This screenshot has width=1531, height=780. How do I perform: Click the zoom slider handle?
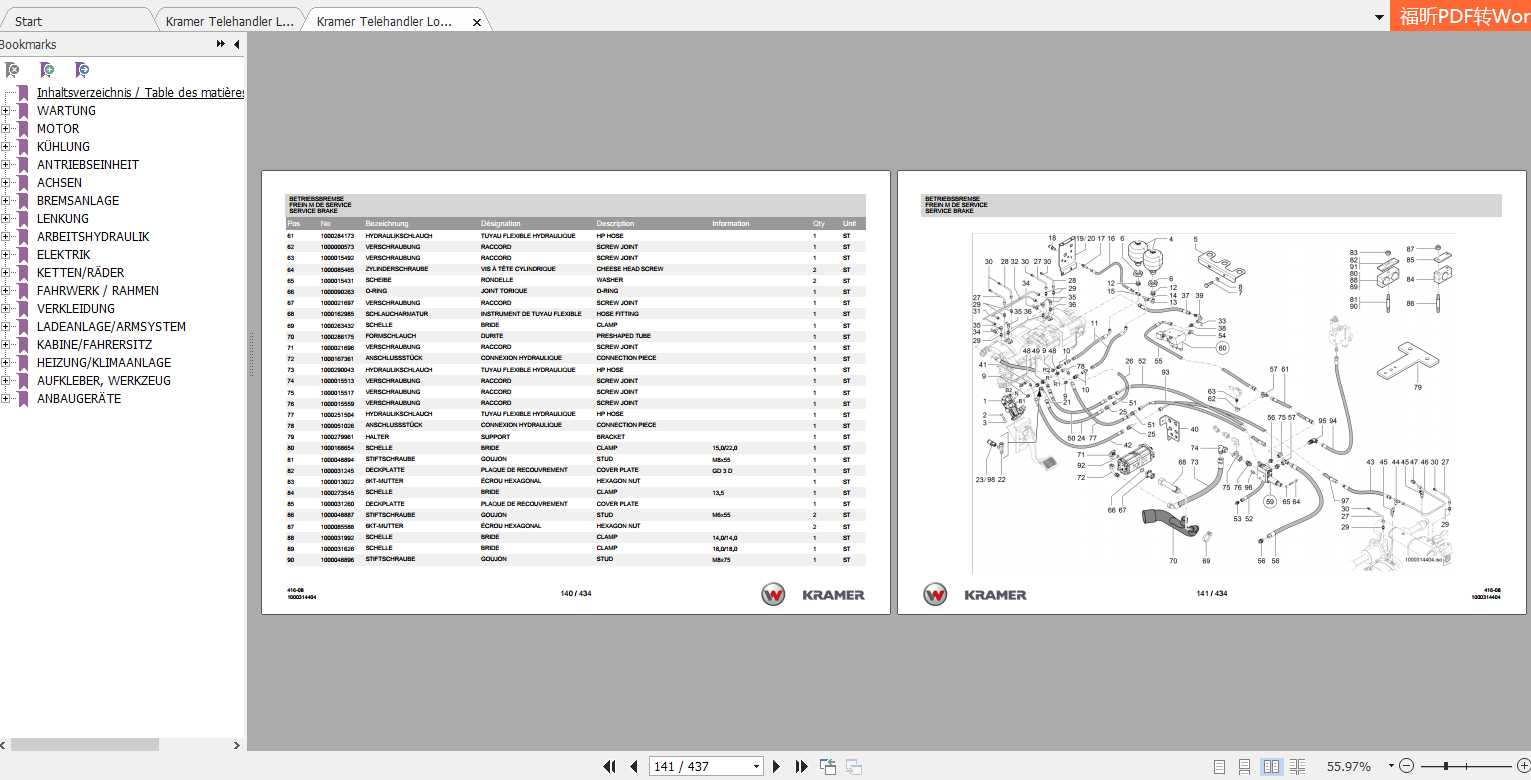tap(1446, 766)
